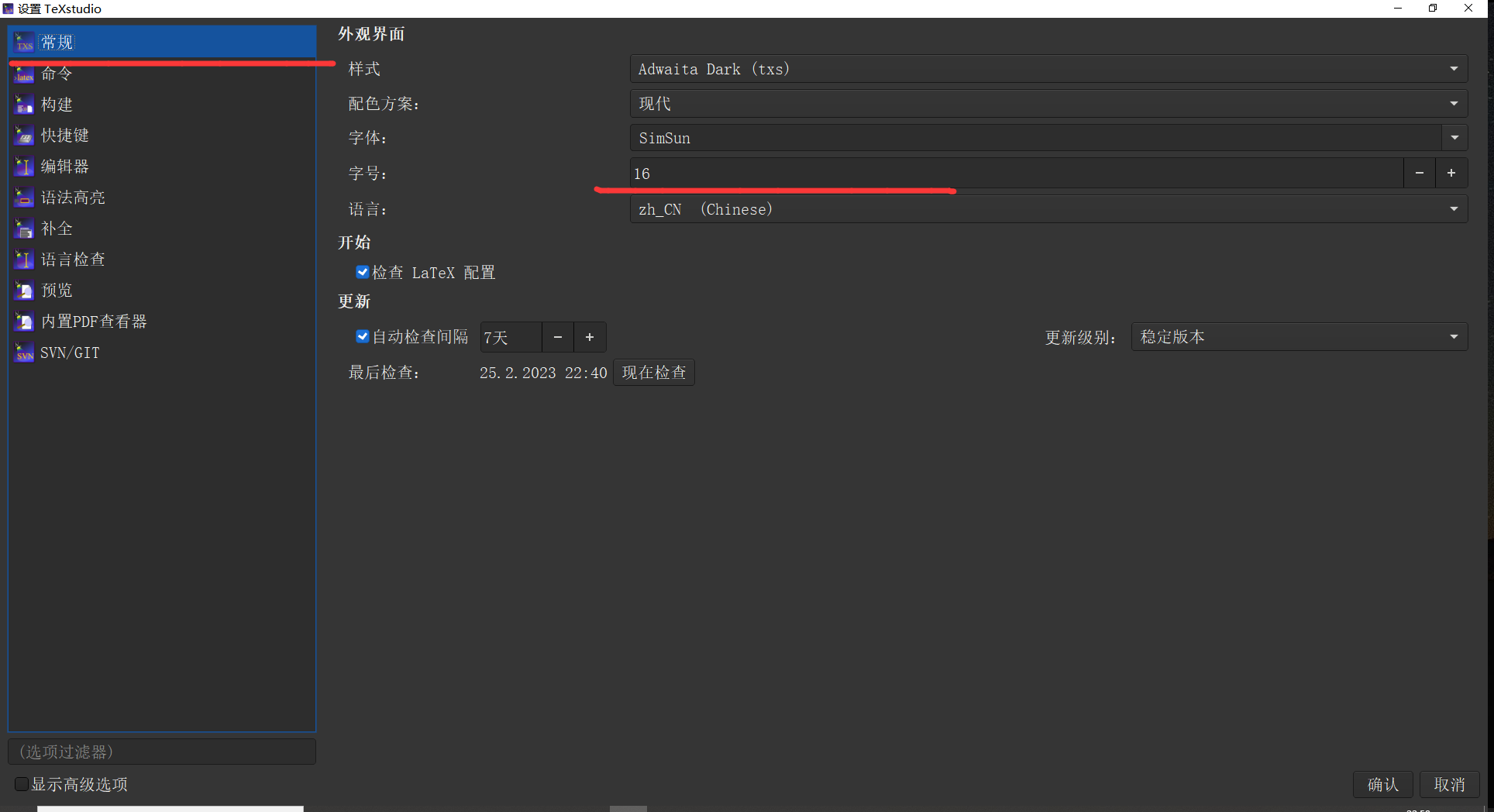
Task: Click the 常规 (General) category icon
Action: [x=25, y=42]
